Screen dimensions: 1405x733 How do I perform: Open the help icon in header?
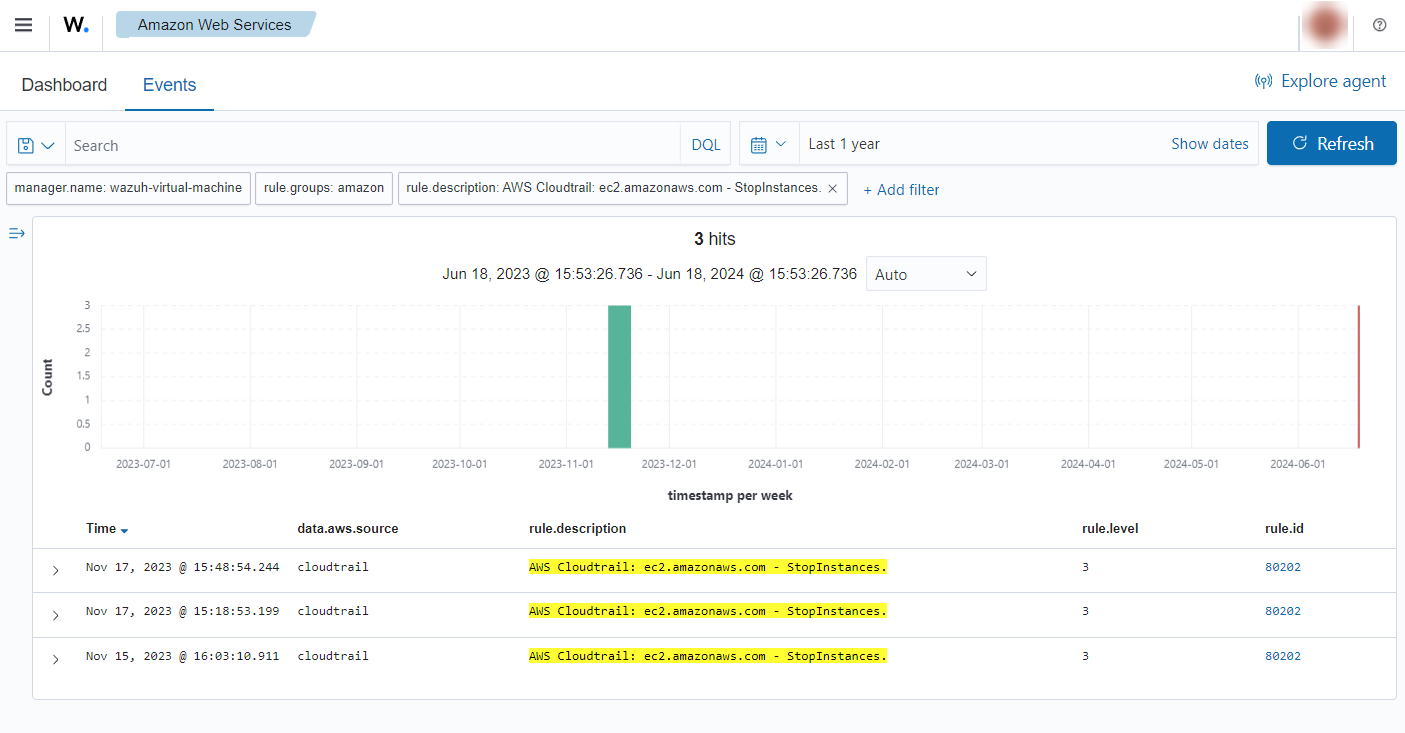click(x=1379, y=25)
